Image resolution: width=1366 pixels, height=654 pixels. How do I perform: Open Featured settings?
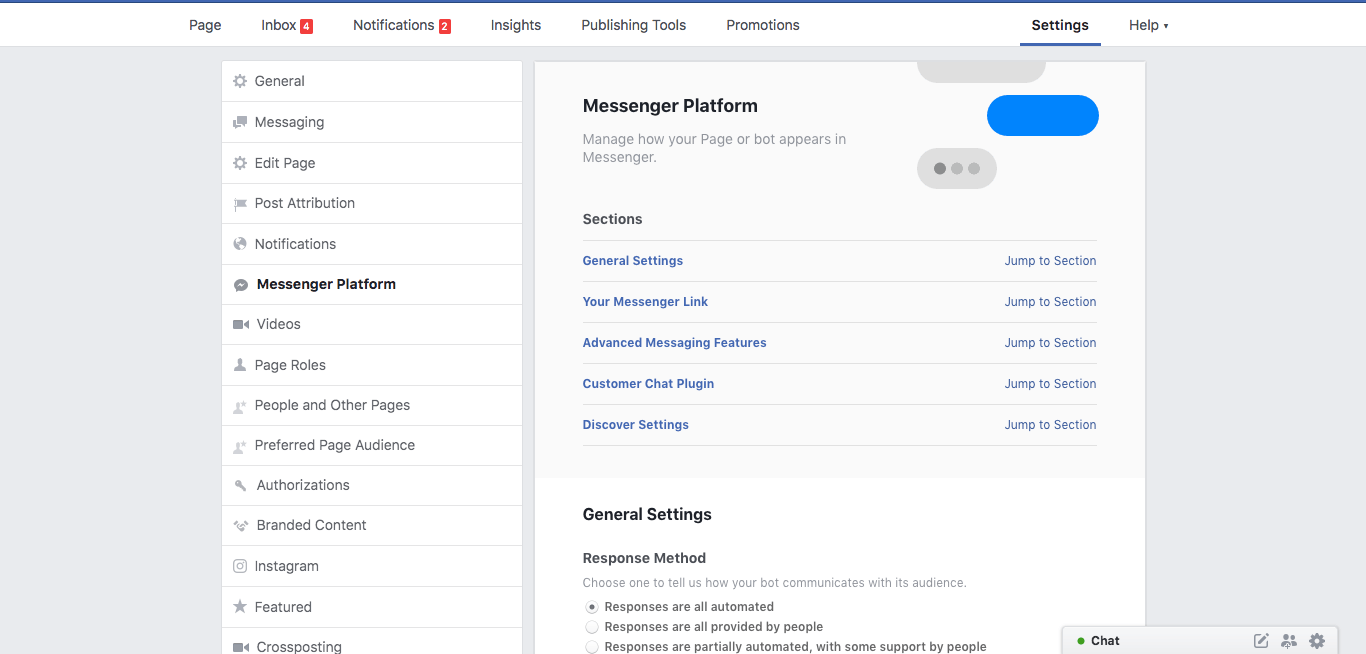(372, 607)
